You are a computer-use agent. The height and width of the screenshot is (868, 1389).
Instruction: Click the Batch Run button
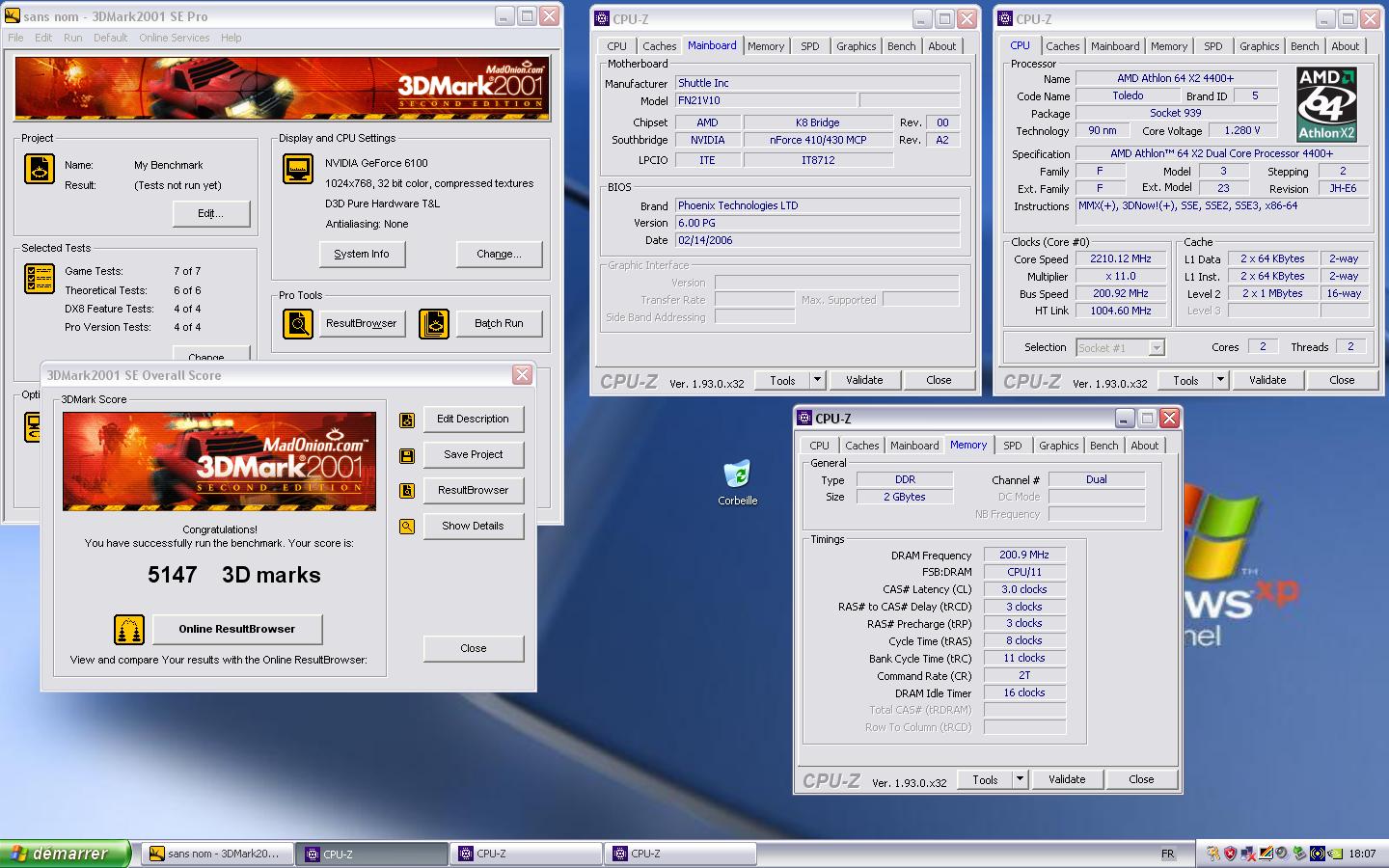499,323
